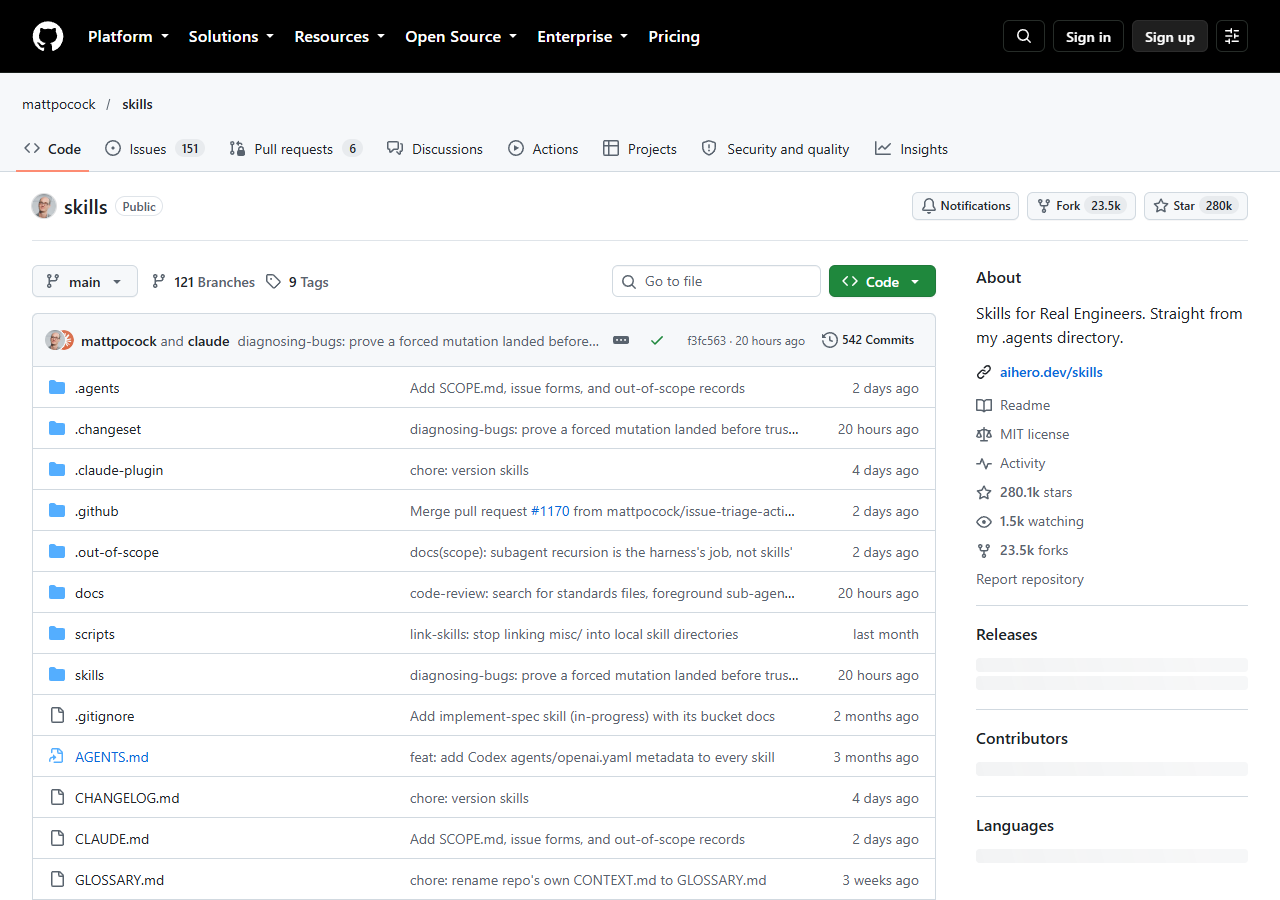The width and height of the screenshot is (1280, 900).
Task: Click the Notifications button
Action: click(x=965, y=206)
